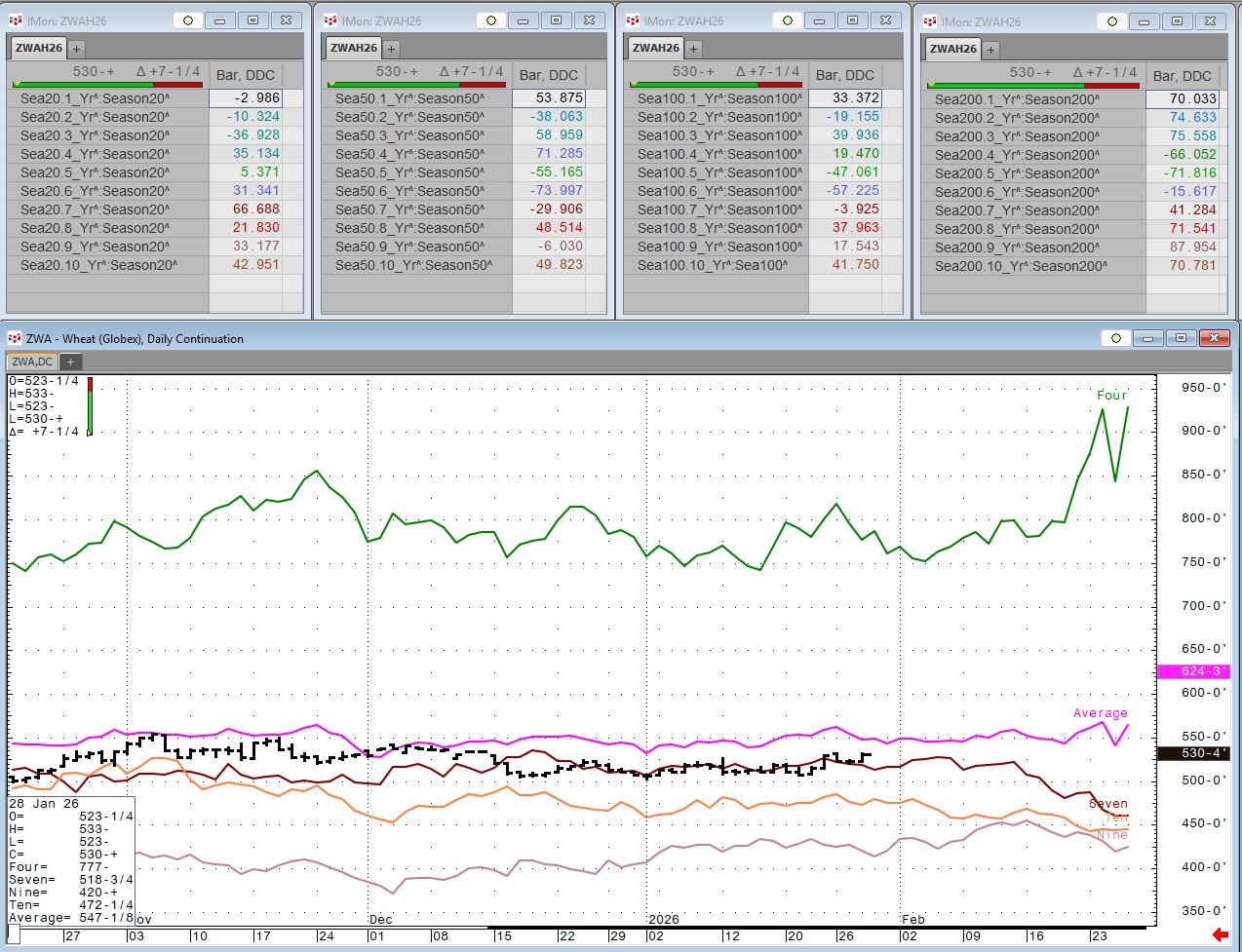This screenshot has width=1242, height=952.
Task: Click the magenta Average curve label
Action: (1100, 713)
